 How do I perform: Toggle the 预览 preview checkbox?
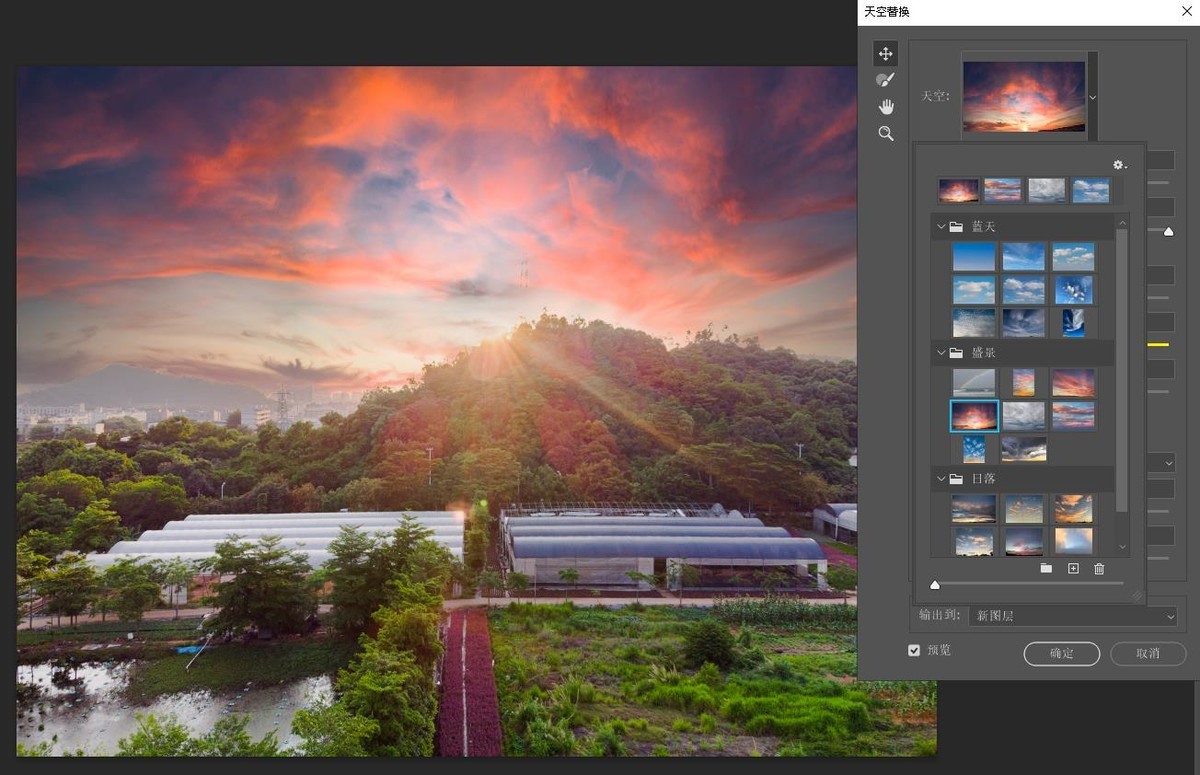point(913,650)
